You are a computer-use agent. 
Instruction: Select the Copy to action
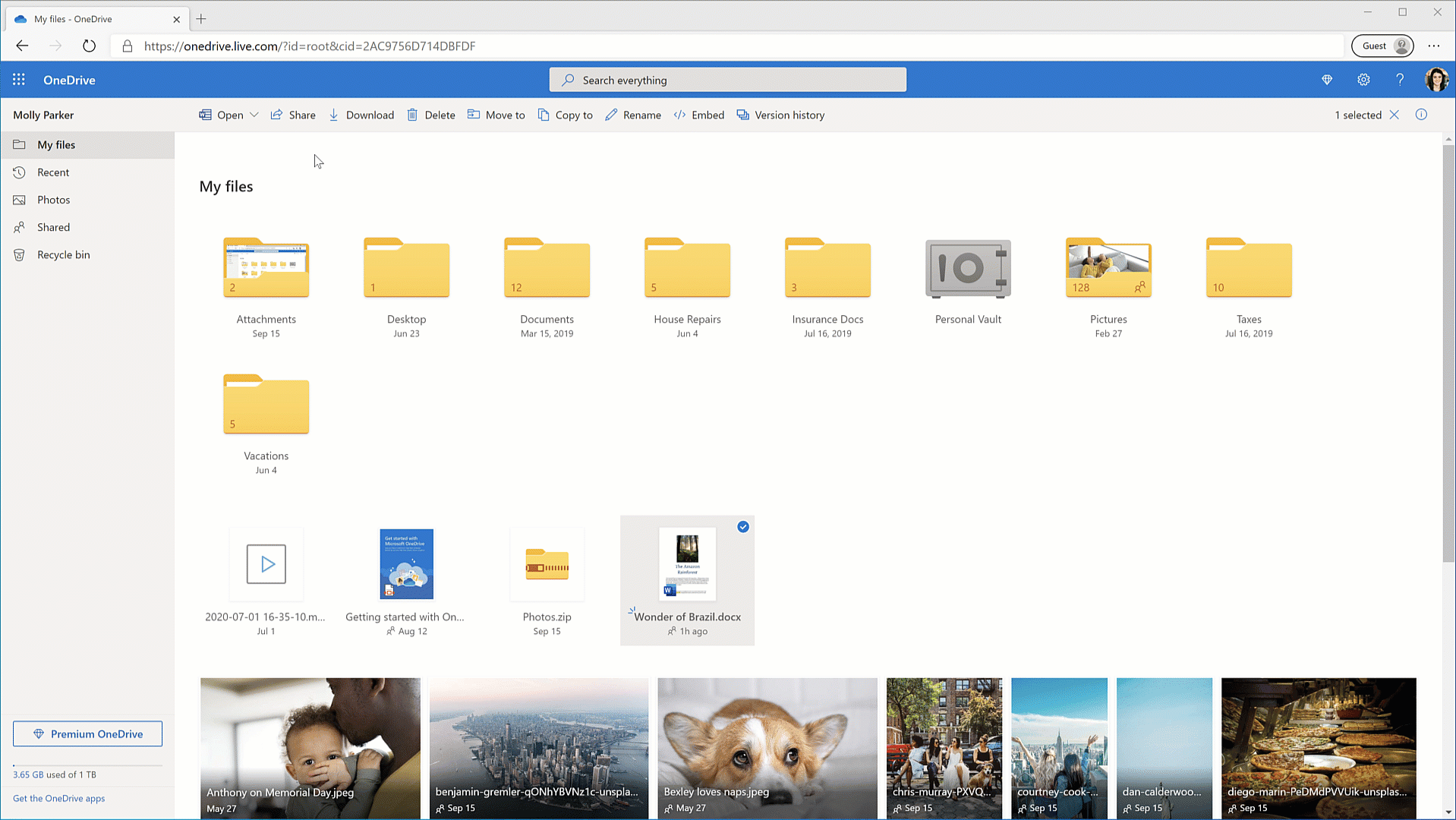565,115
